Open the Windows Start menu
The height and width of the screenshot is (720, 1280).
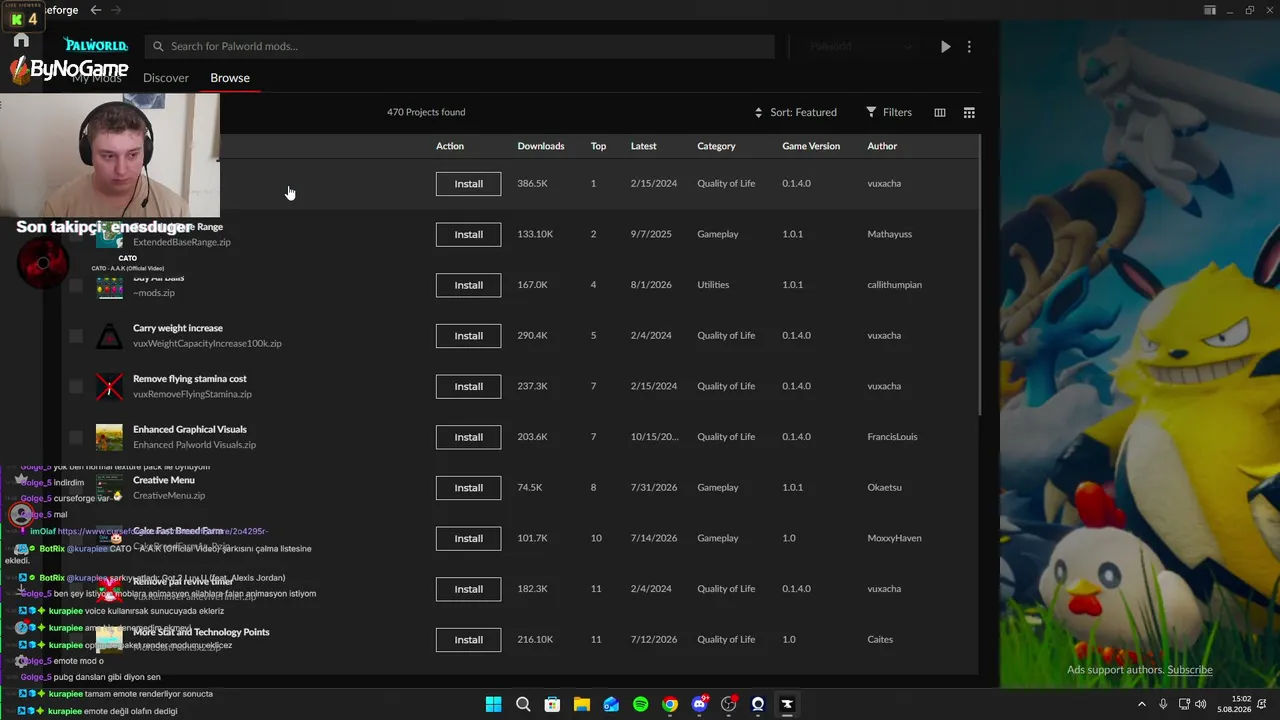(x=493, y=704)
